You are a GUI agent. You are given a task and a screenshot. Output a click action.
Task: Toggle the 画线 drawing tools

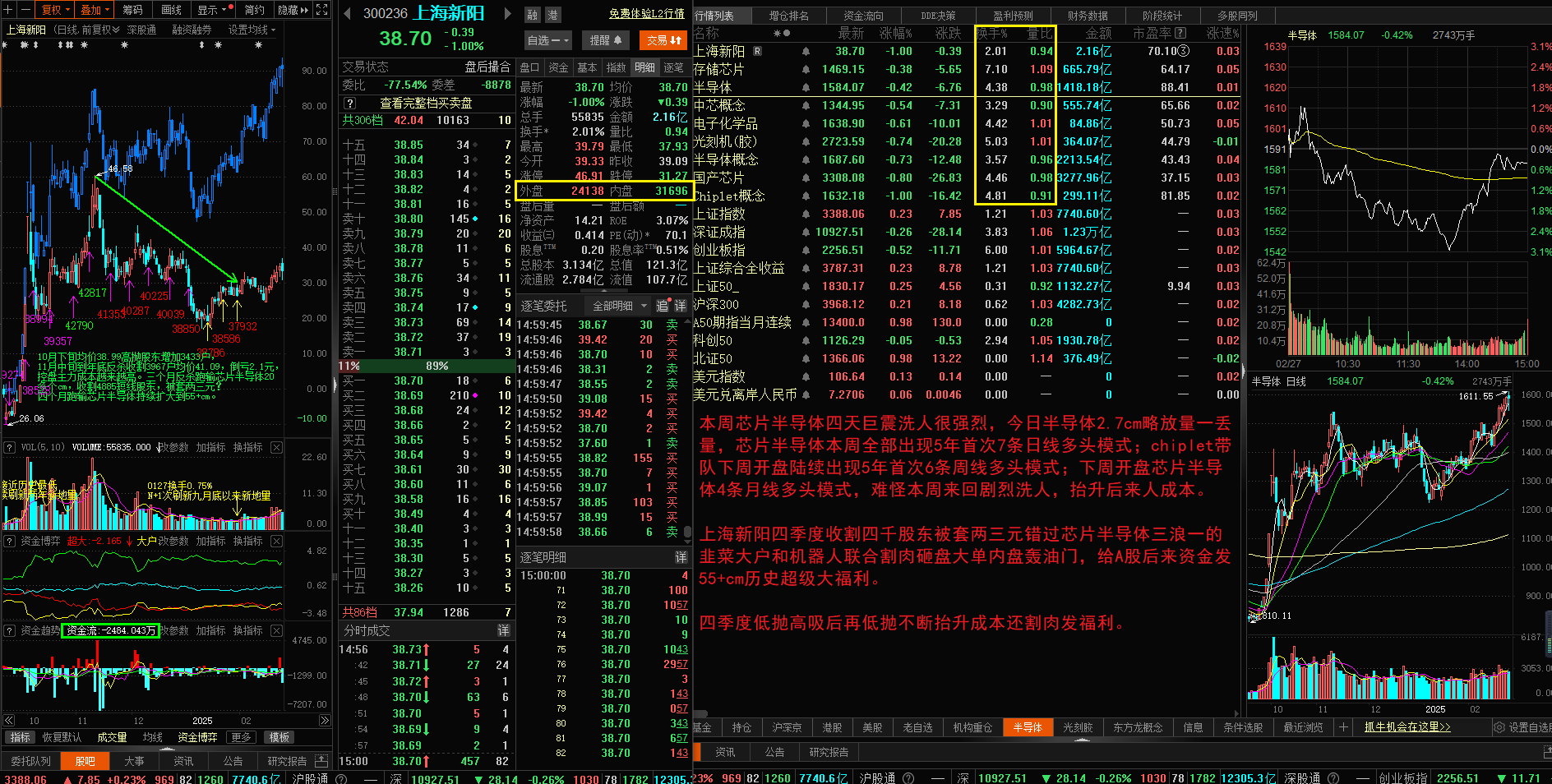click(172, 10)
